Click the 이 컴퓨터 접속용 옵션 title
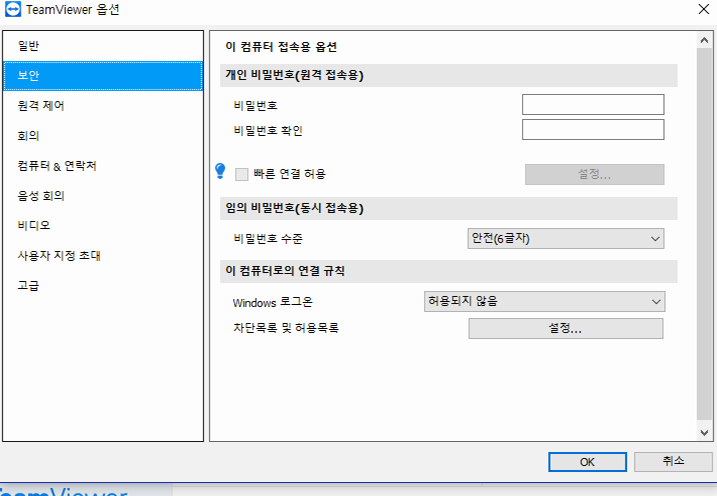Viewport: 717px width, 496px height. pos(281,47)
